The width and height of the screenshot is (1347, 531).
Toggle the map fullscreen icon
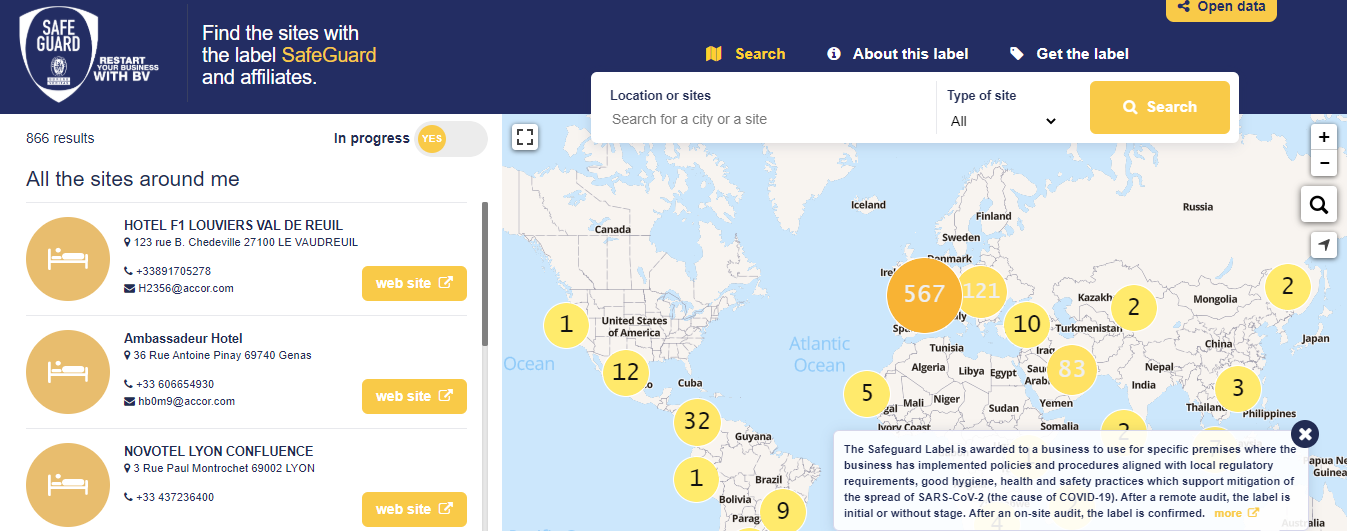[x=526, y=137]
